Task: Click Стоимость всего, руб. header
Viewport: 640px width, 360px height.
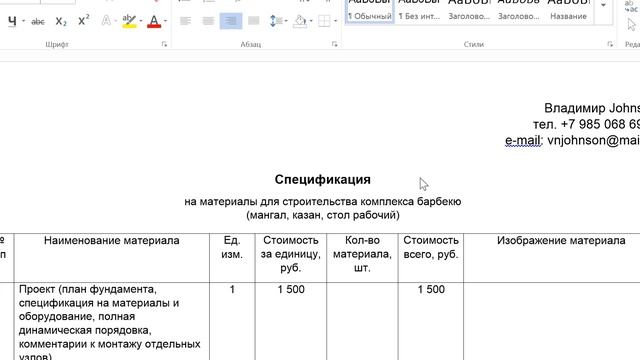Action: pos(431,247)
